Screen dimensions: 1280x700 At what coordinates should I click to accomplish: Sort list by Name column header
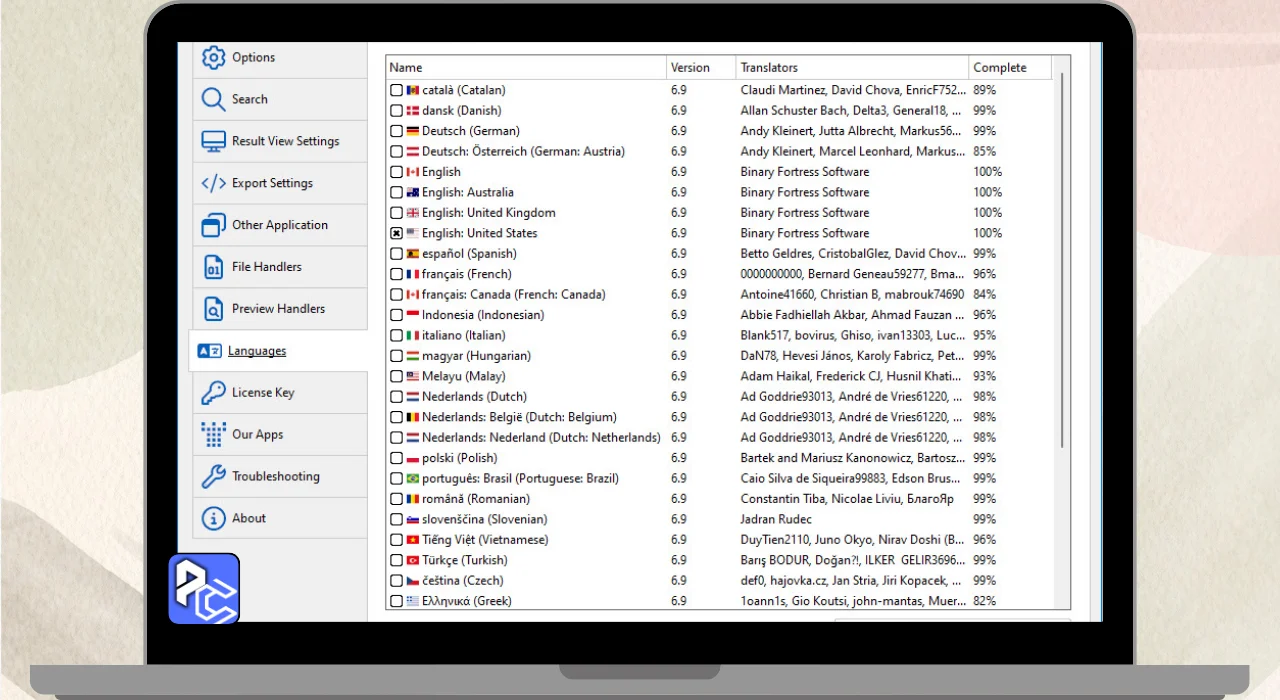click(x=525, y=68)
